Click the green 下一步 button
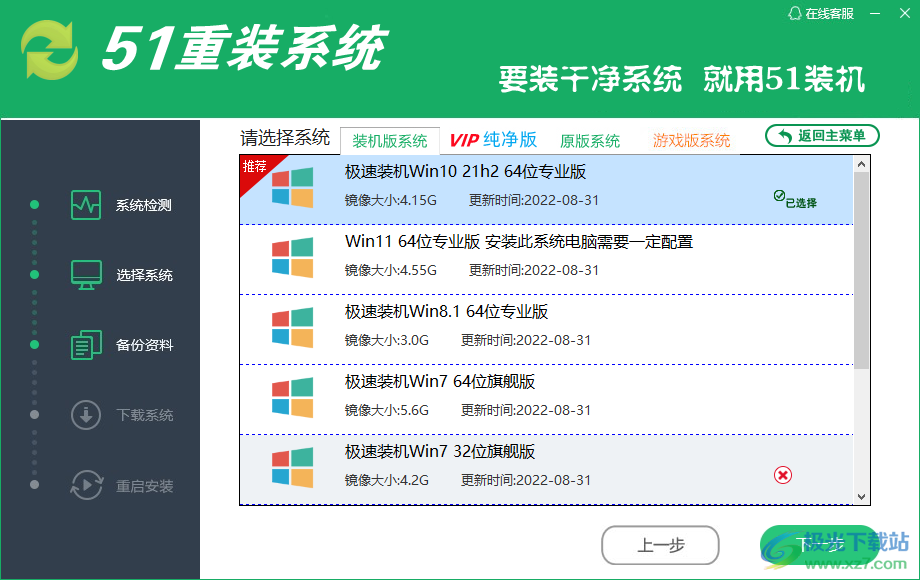Viewport: 920px width, 580px height. point(819,545)
